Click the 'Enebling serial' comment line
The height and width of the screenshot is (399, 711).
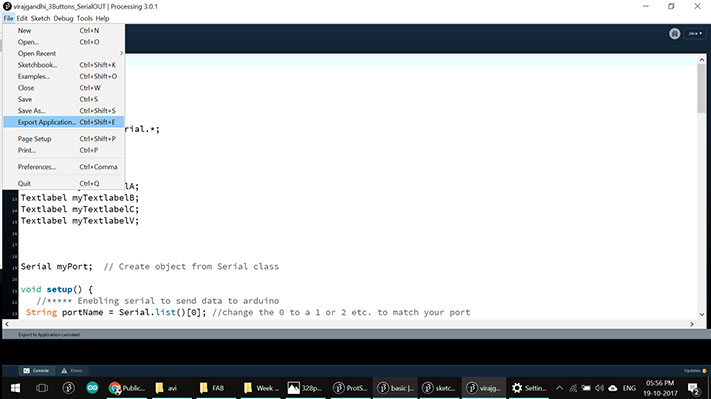pos(158,301)
